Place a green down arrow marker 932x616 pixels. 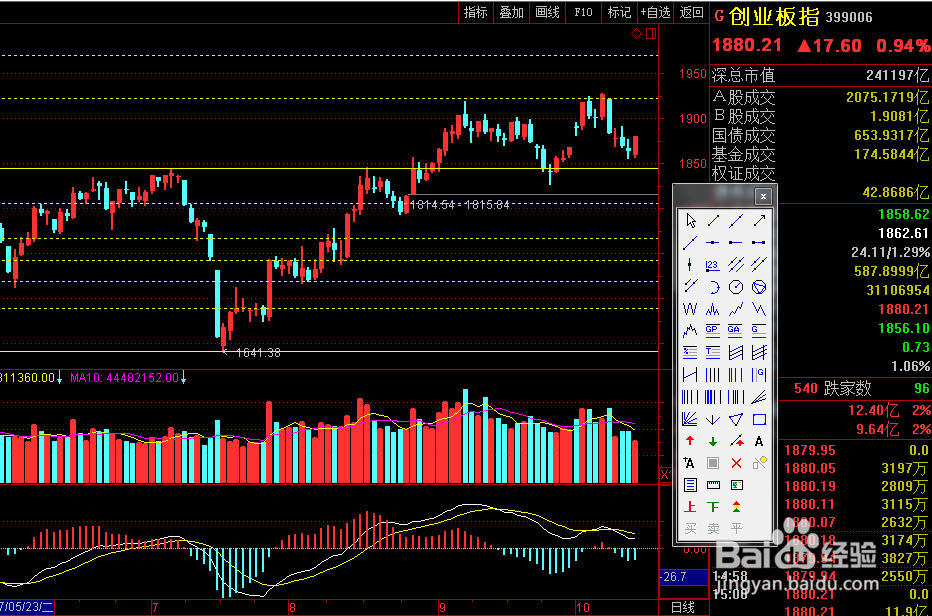coord(713,442)
